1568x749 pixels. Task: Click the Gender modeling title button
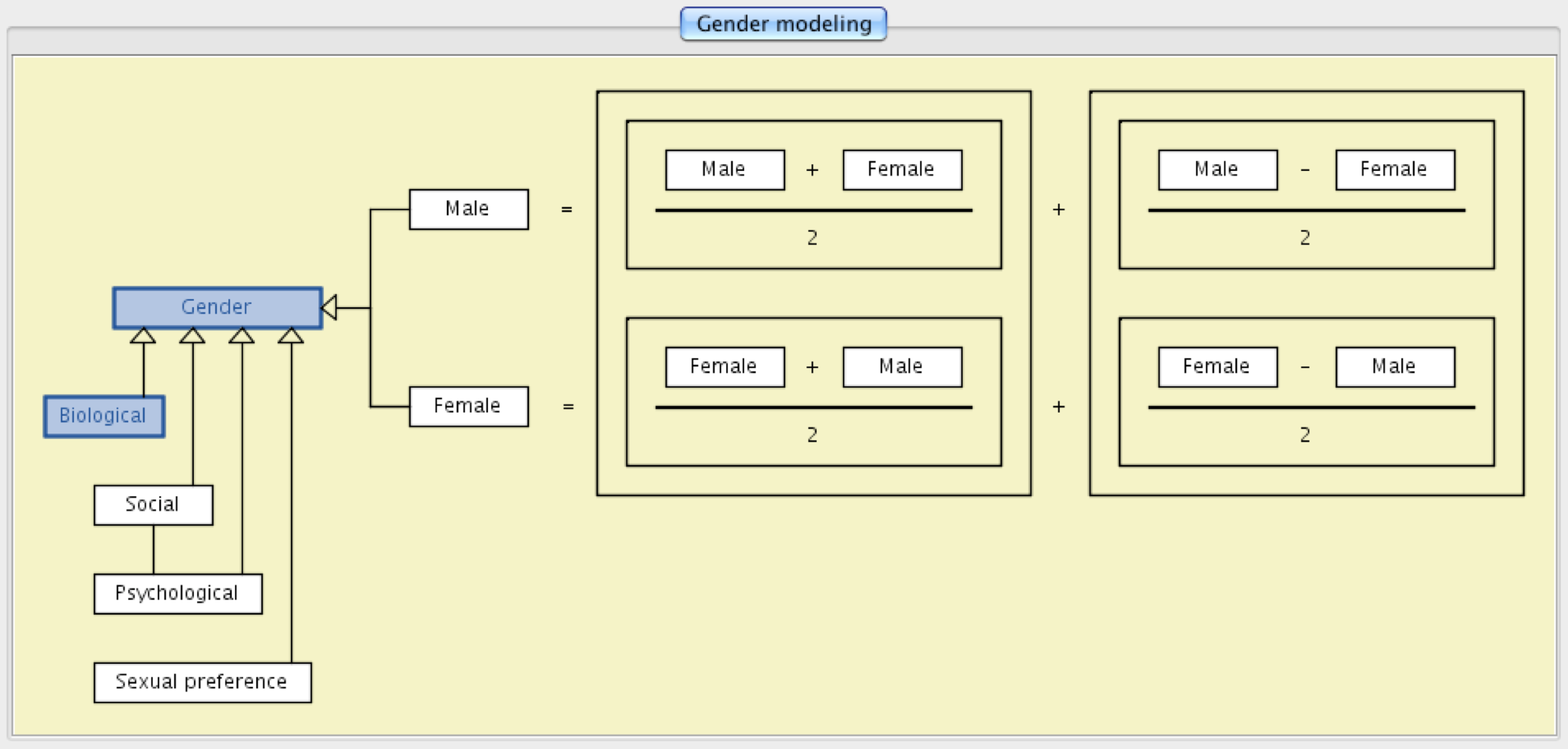point(783,24)
